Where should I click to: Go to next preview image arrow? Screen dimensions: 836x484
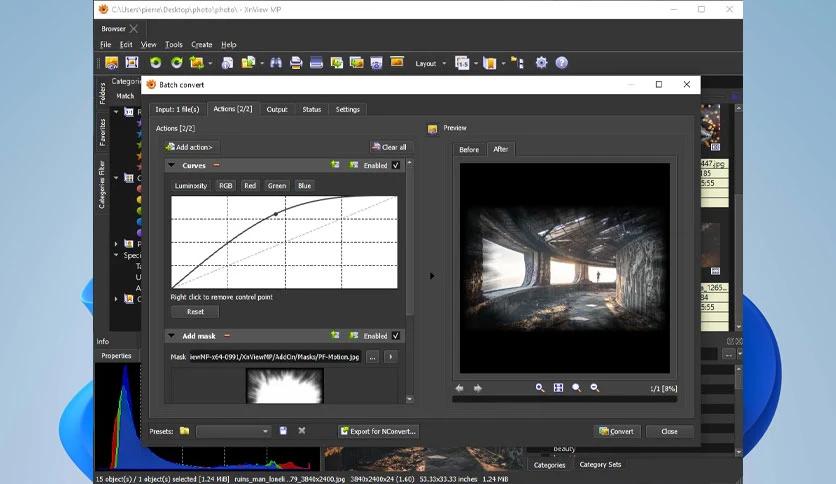478,388
